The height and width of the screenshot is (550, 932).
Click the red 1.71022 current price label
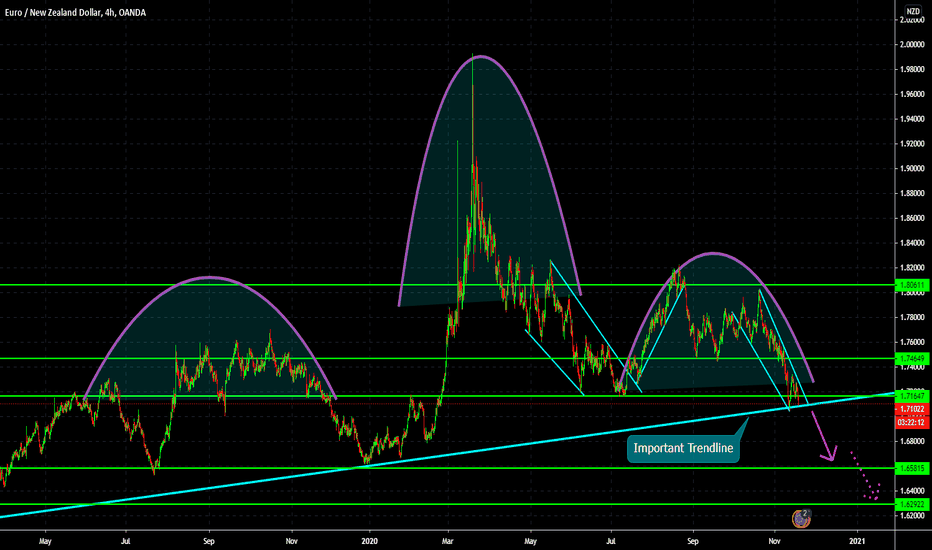click(912, 409)
